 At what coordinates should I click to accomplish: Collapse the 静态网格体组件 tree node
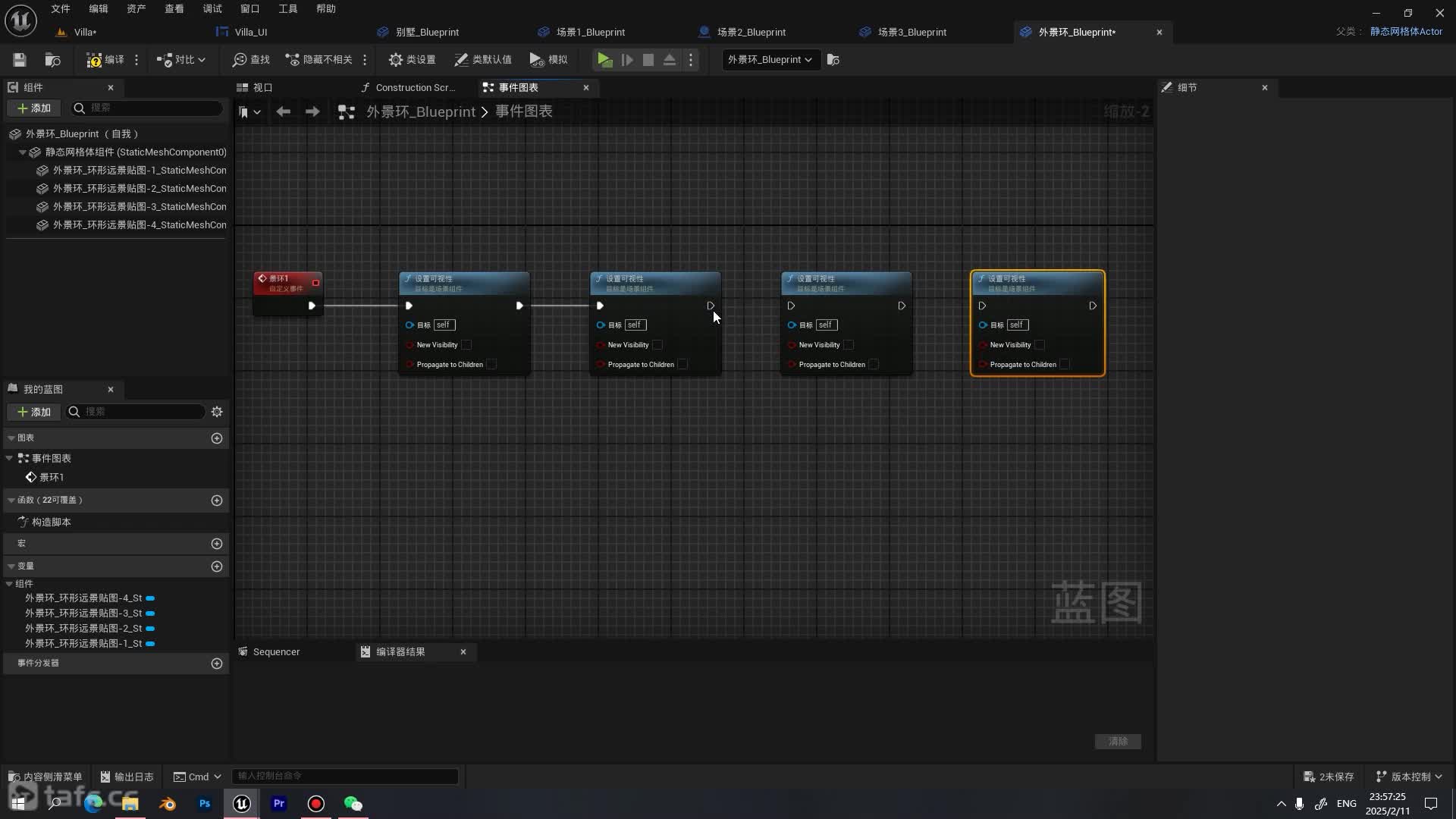click(x=22, y=152)
